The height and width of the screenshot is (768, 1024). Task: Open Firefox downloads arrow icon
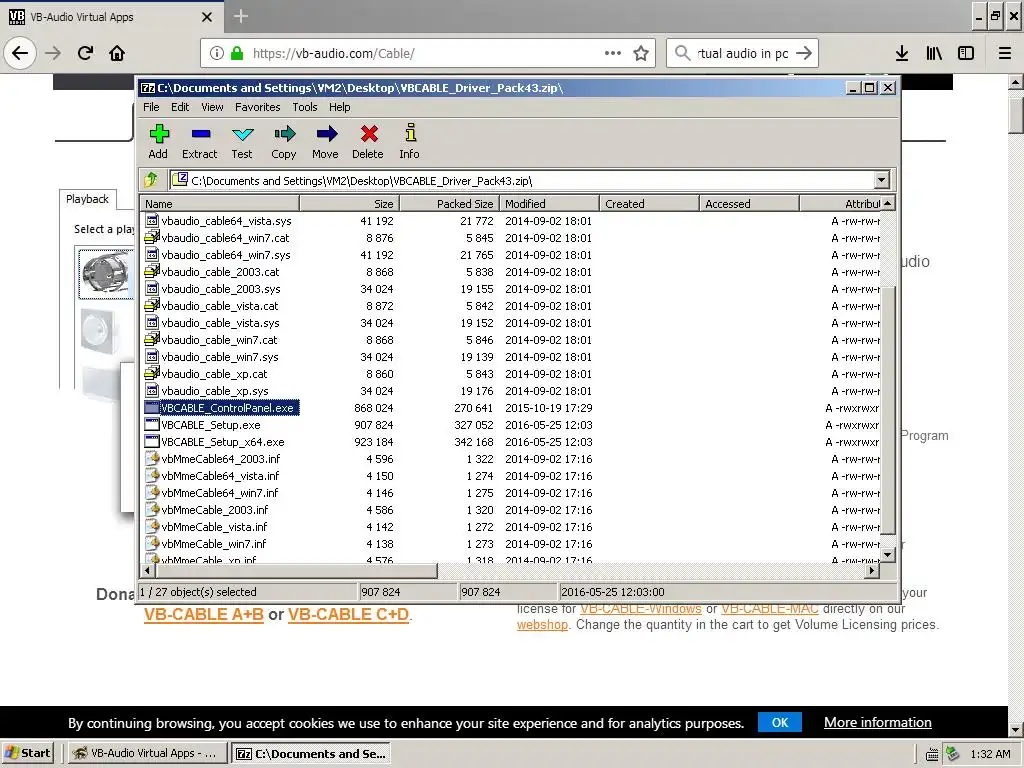(902, 53)
